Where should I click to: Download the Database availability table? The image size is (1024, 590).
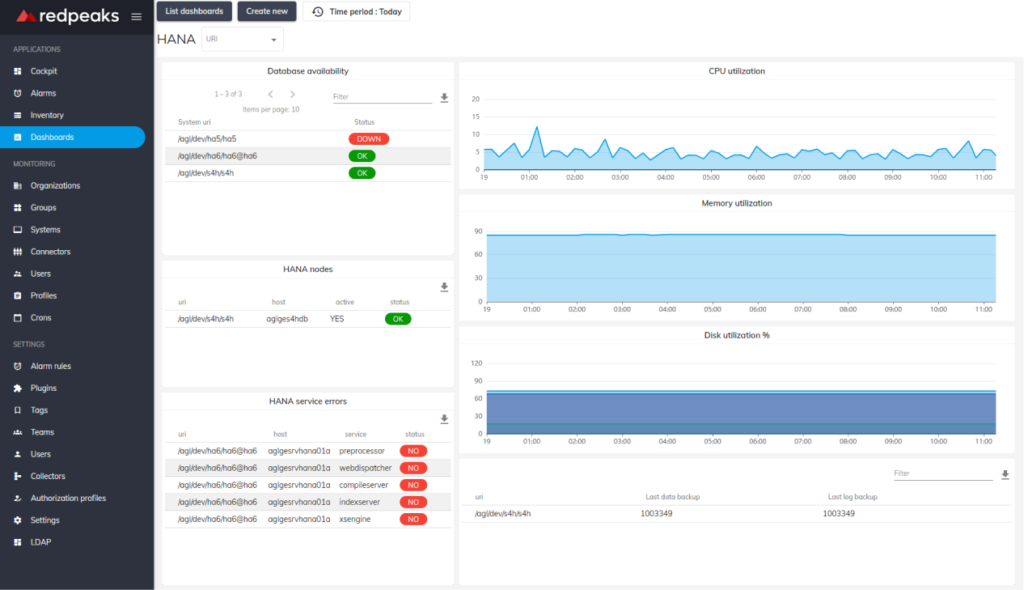(444, 98)
